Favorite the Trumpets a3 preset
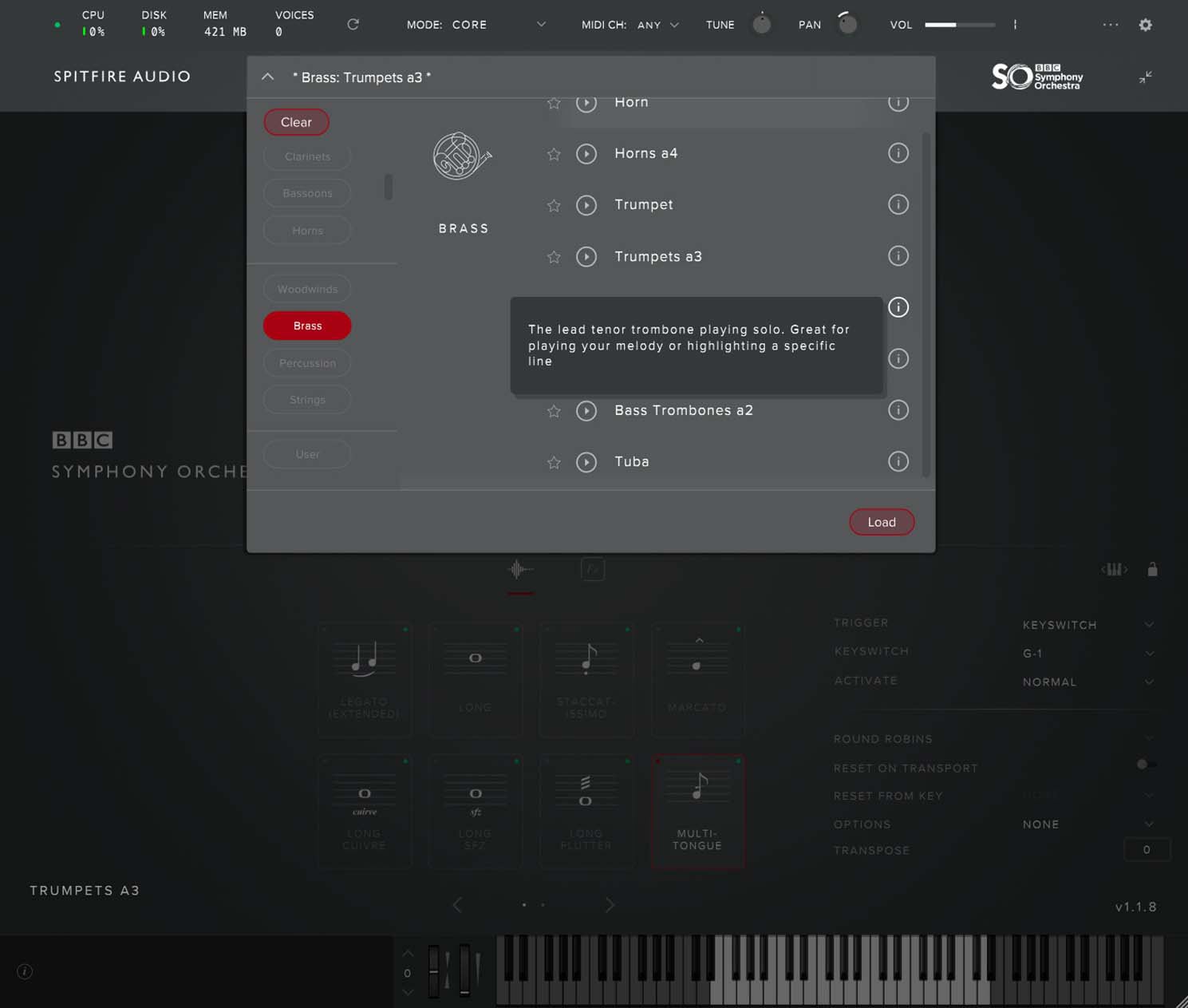Viewport: 1188px width, 1008px height. pos(554,257)
